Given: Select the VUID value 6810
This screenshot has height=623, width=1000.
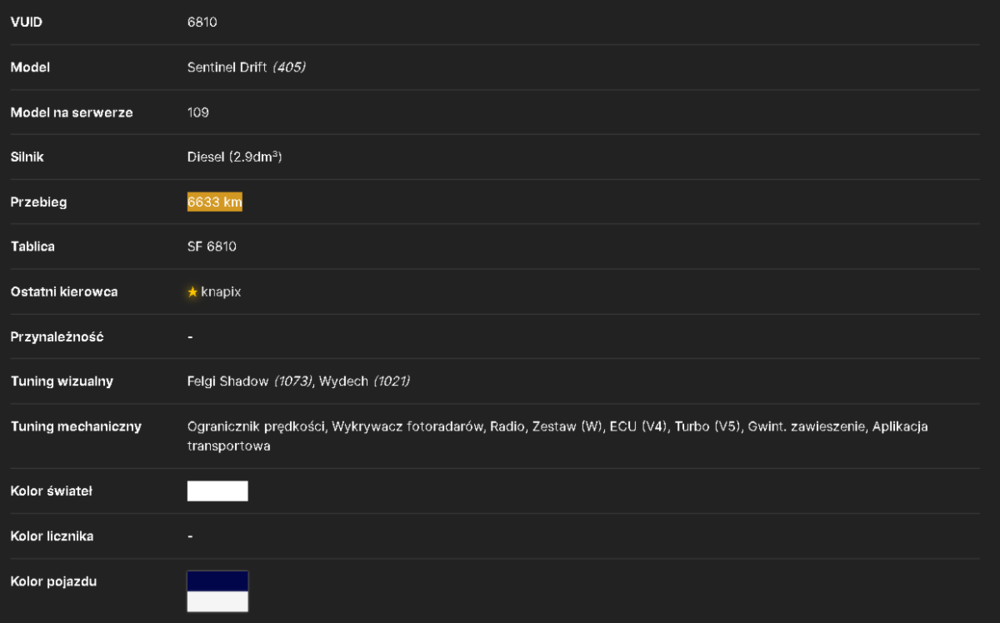Looking at the screenshot, I should [x=202, y=22].
